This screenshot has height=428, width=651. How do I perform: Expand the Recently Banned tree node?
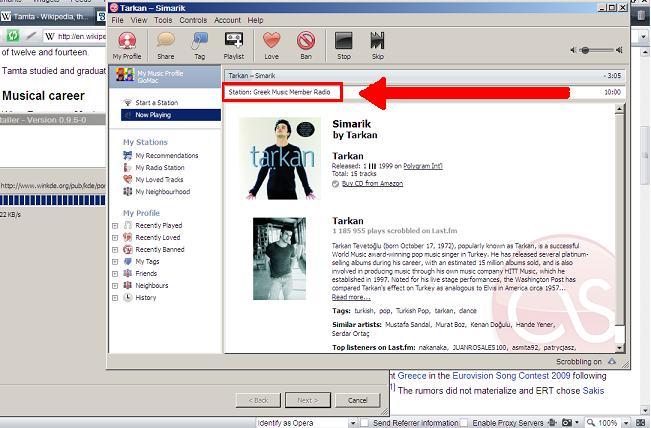coord(115,250)
